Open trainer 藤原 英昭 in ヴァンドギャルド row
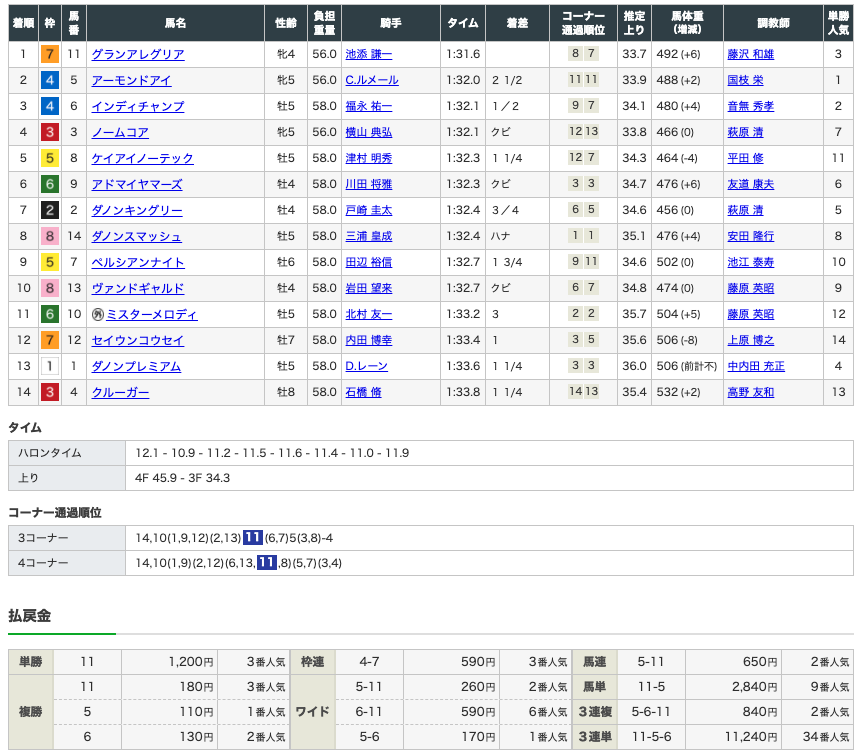This screenshot has height=752, width=866. click(x=751, y=288)
